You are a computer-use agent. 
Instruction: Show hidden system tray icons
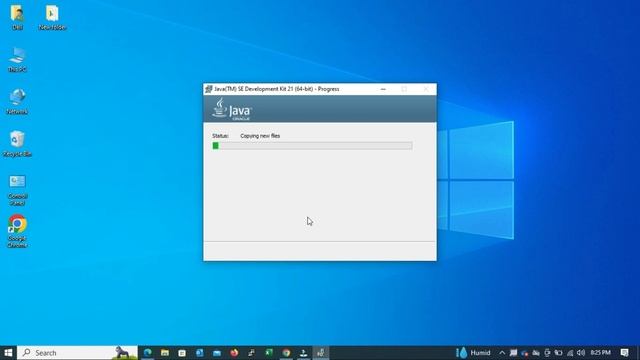click(502, 353)
